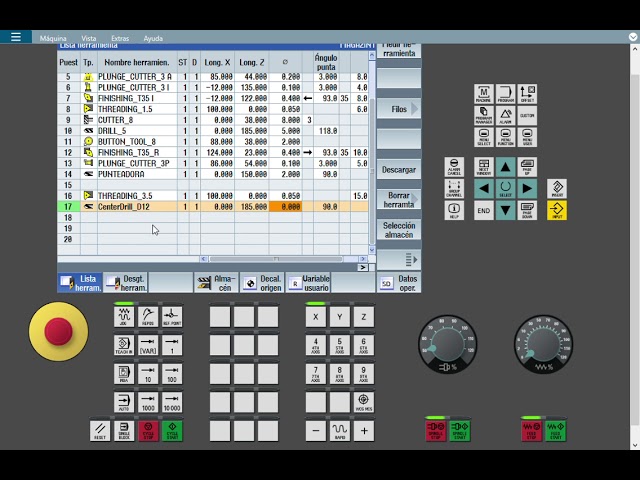The width and height of the screenshot is (640, 480).
Task: Click the cursor right arrow key
Action: [x=527, y=189]
